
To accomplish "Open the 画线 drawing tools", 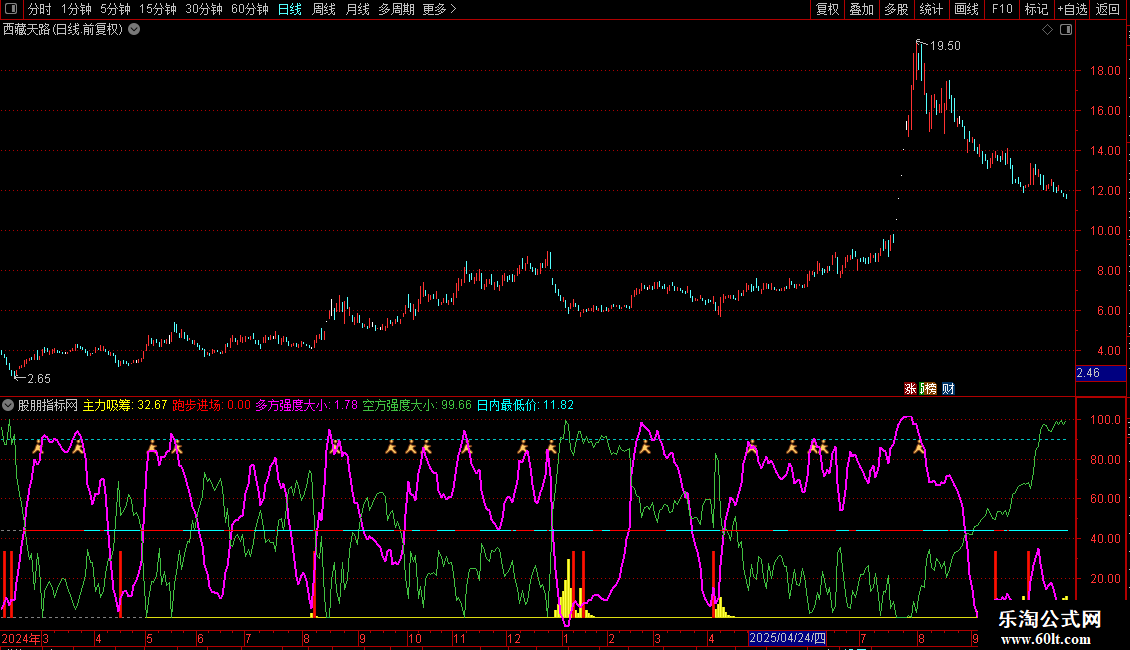I will [966, 10].
